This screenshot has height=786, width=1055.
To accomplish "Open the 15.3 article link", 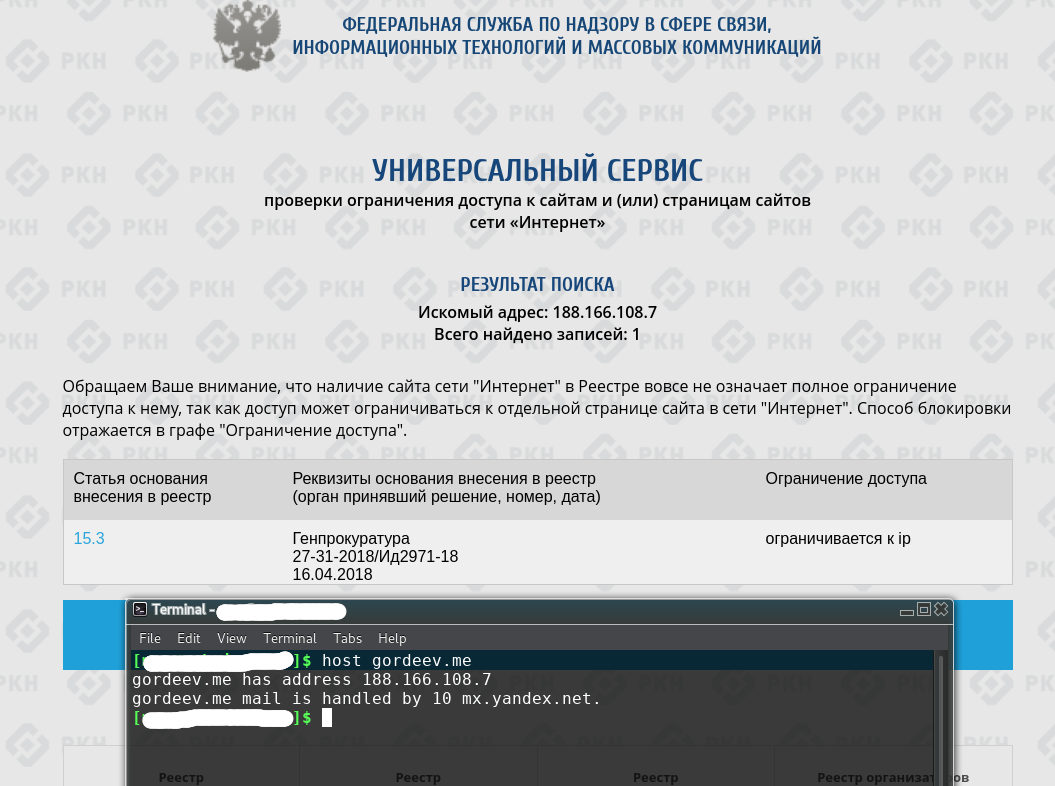I will point(89,538).
